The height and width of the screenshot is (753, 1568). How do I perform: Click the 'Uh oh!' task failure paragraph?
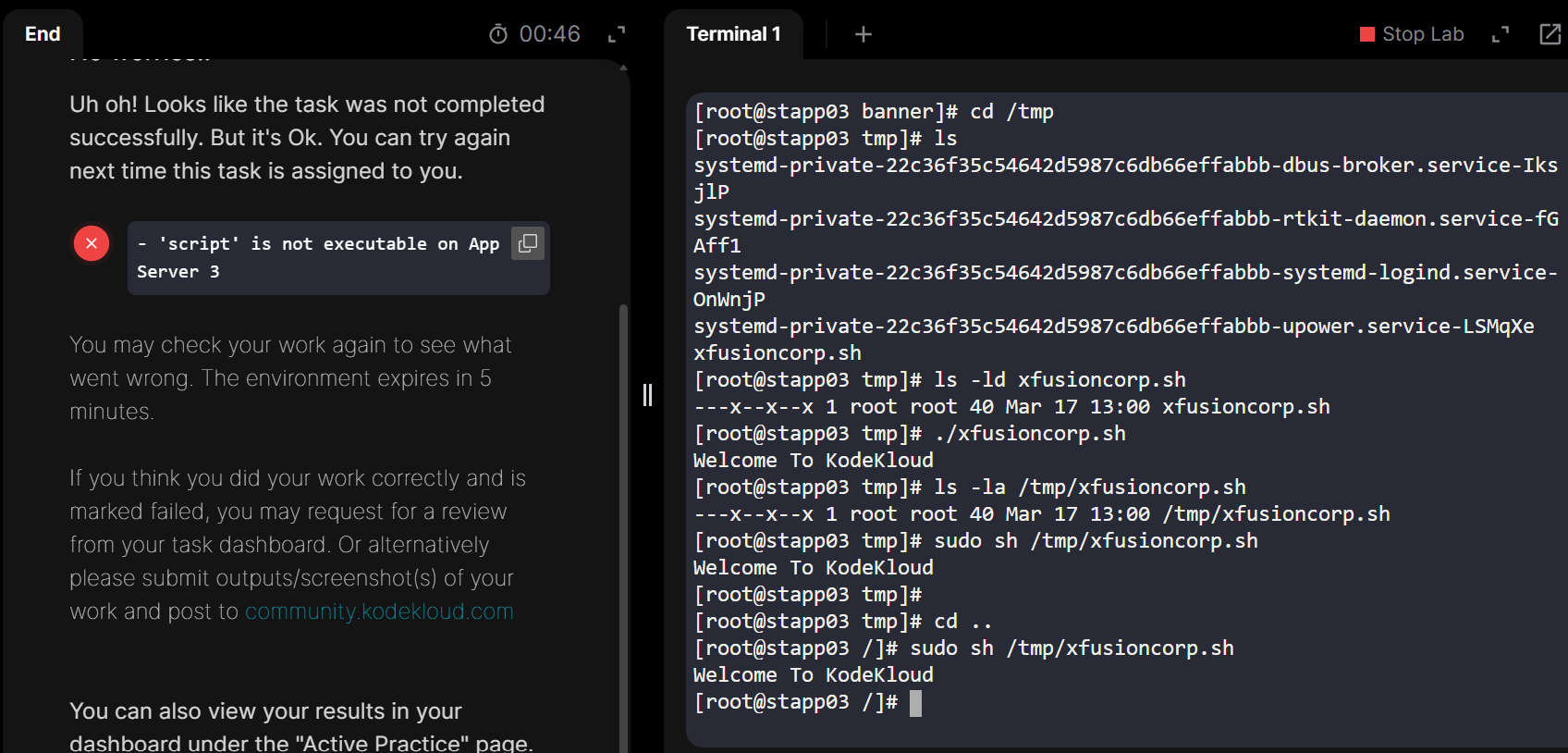pos(307,138)
